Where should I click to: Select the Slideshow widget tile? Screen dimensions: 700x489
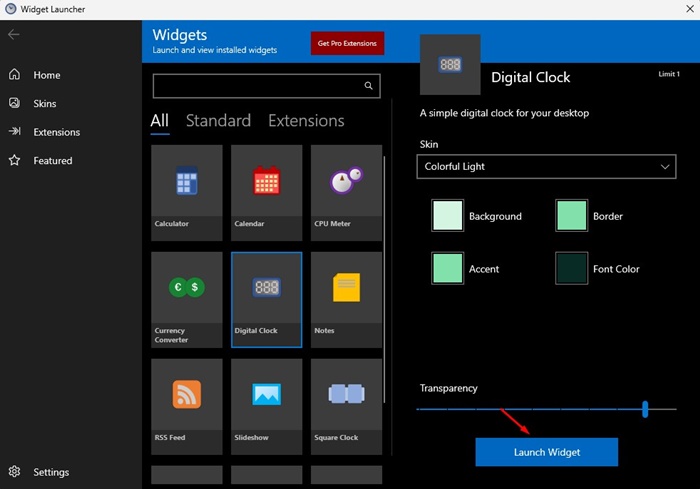(x=267, y=407)
